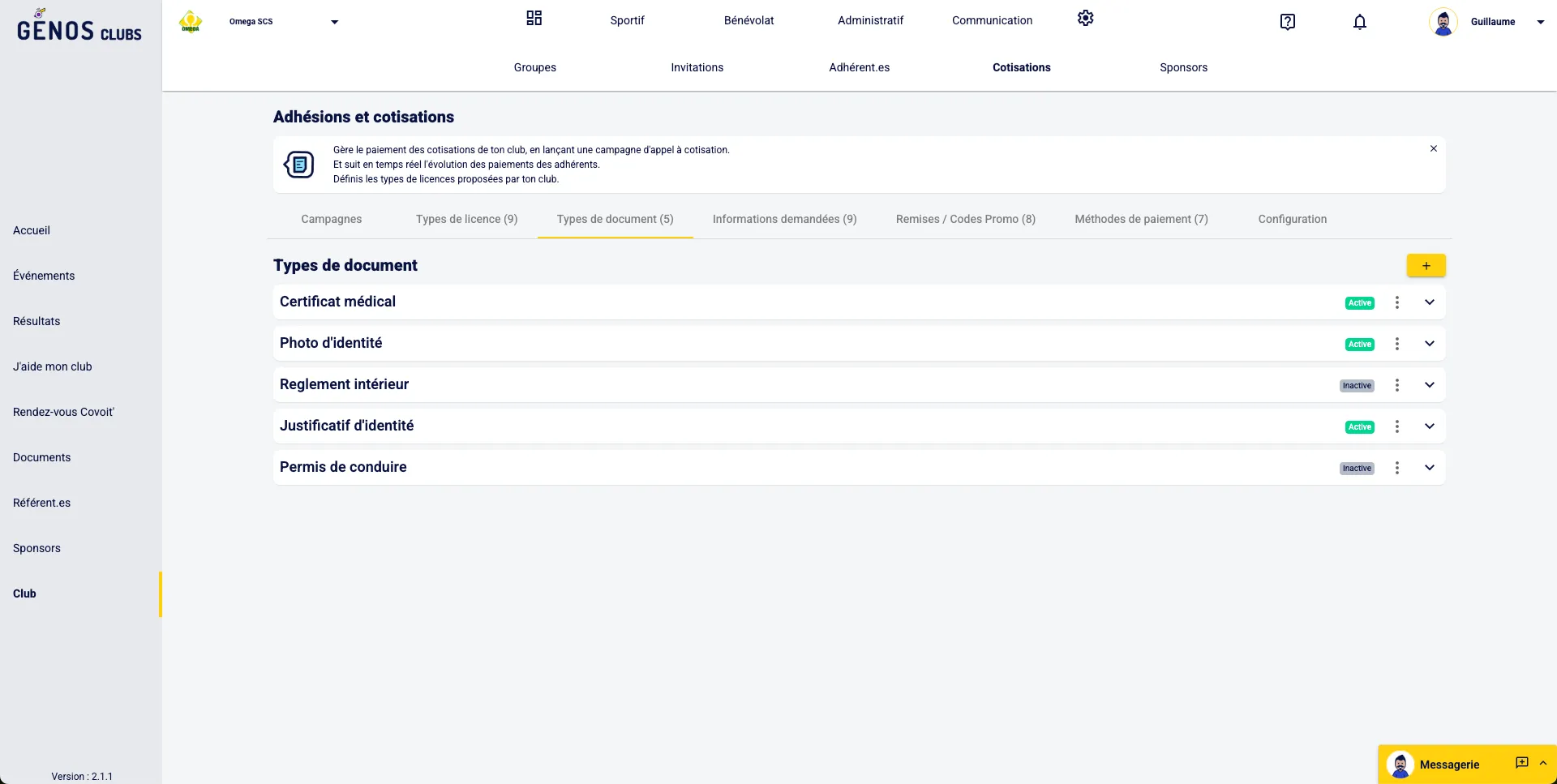Viewport: 1557px width, 784px height.
Task: Dismiss the info banner with X
Action: coord(1433,149)
